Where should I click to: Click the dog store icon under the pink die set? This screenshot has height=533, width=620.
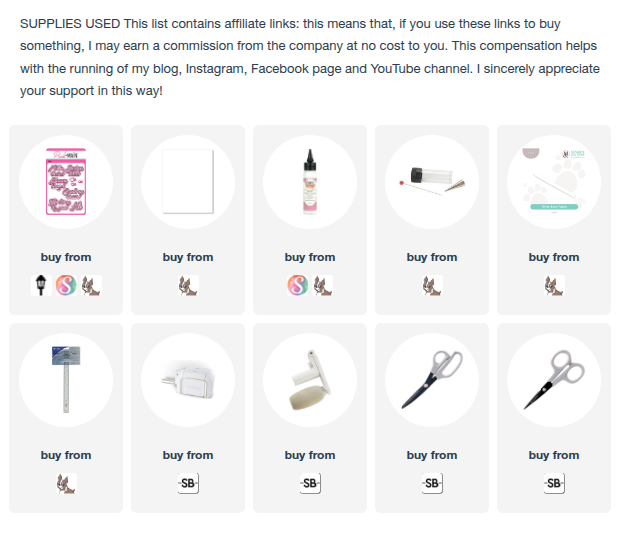(91, 285)
